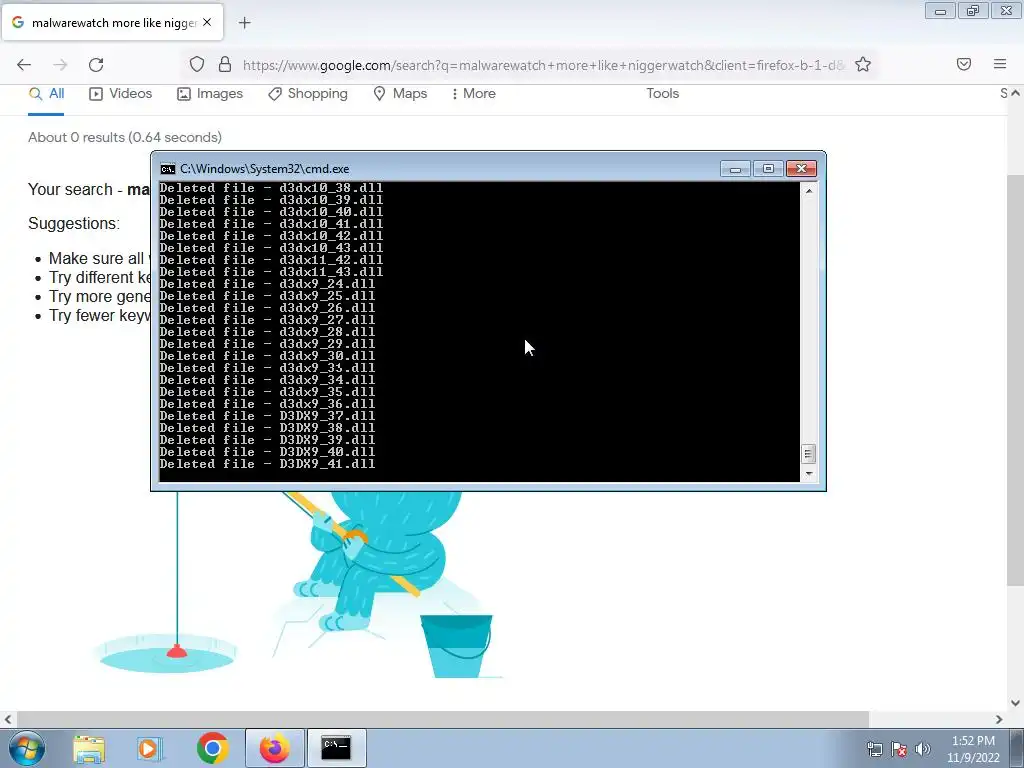
Task: Bookmark this page with the star icon
Action: point(863,64)
